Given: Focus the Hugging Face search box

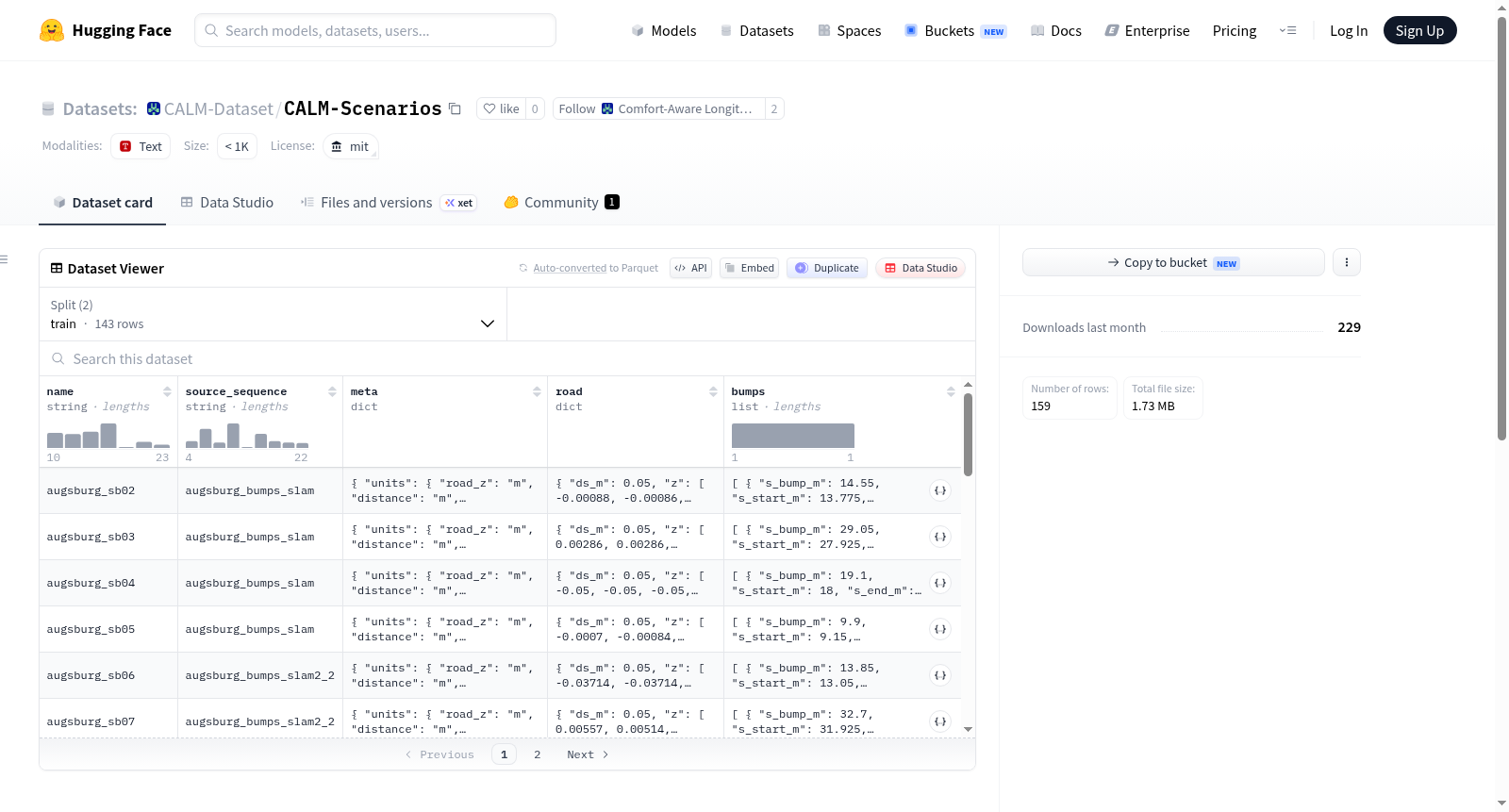Looking at the screenshot, I should click(x=375, y=30).
